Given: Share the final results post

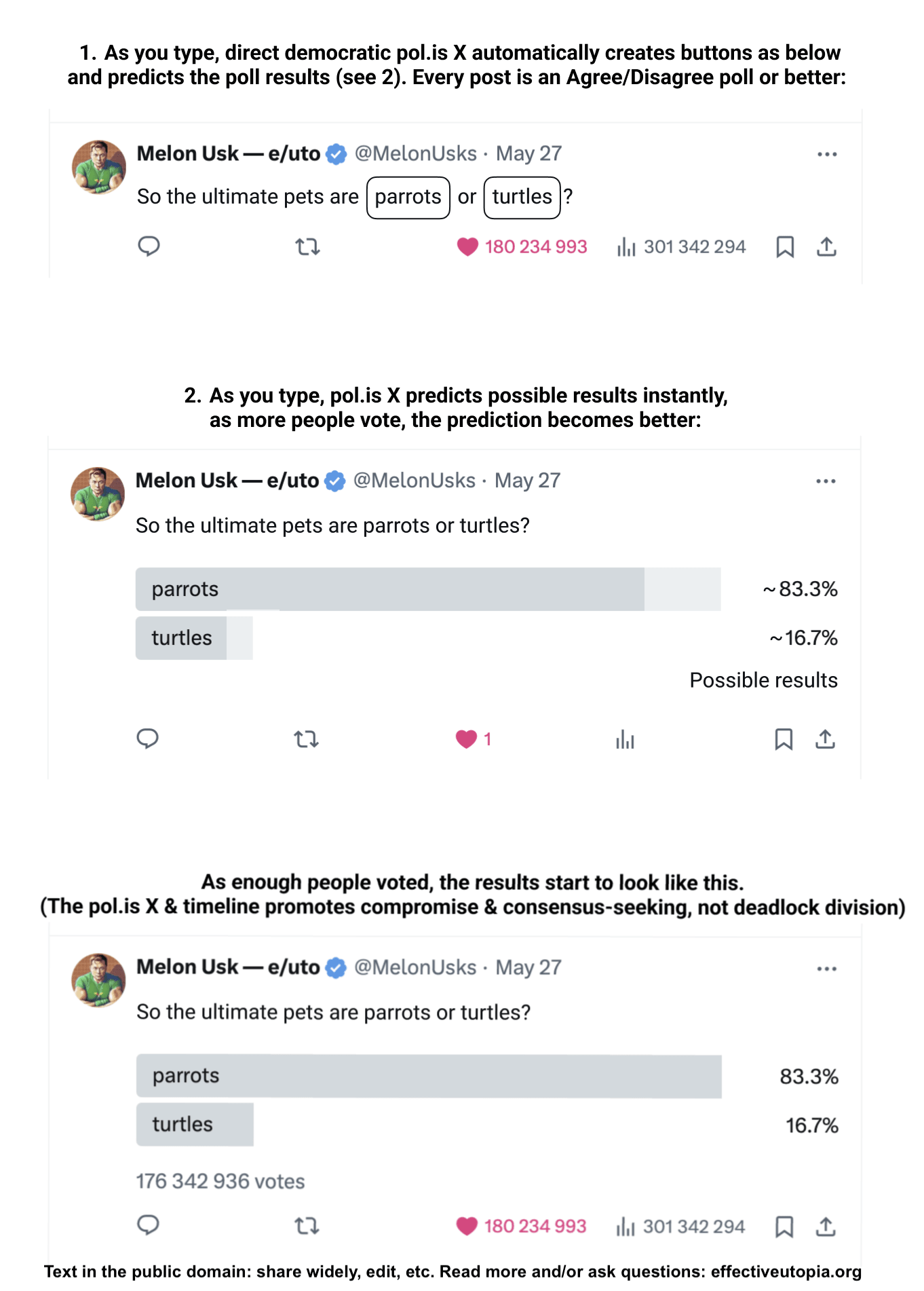Looking at the screenshot, I should tap(826, 1226).
